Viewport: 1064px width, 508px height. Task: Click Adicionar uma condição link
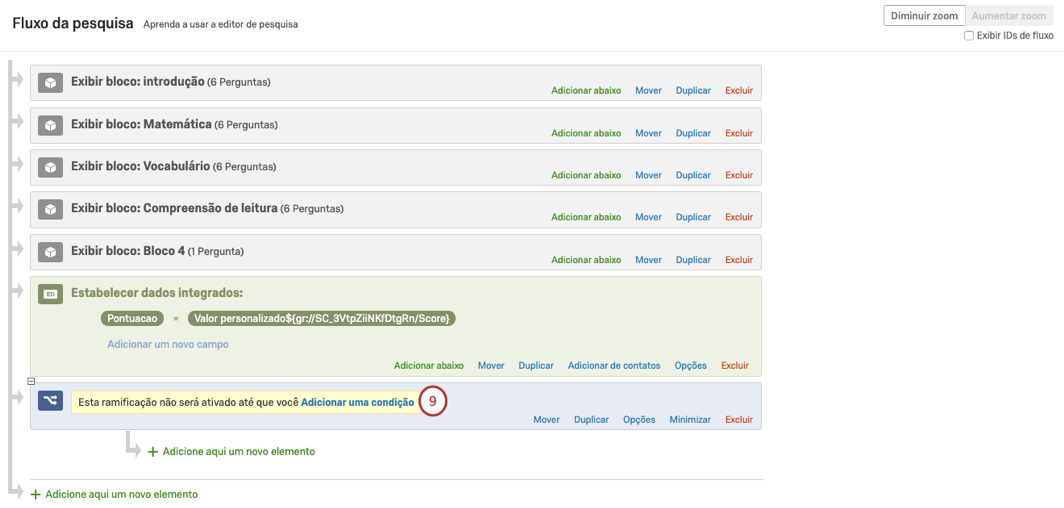pyautogui.click(x=357, y=402)
